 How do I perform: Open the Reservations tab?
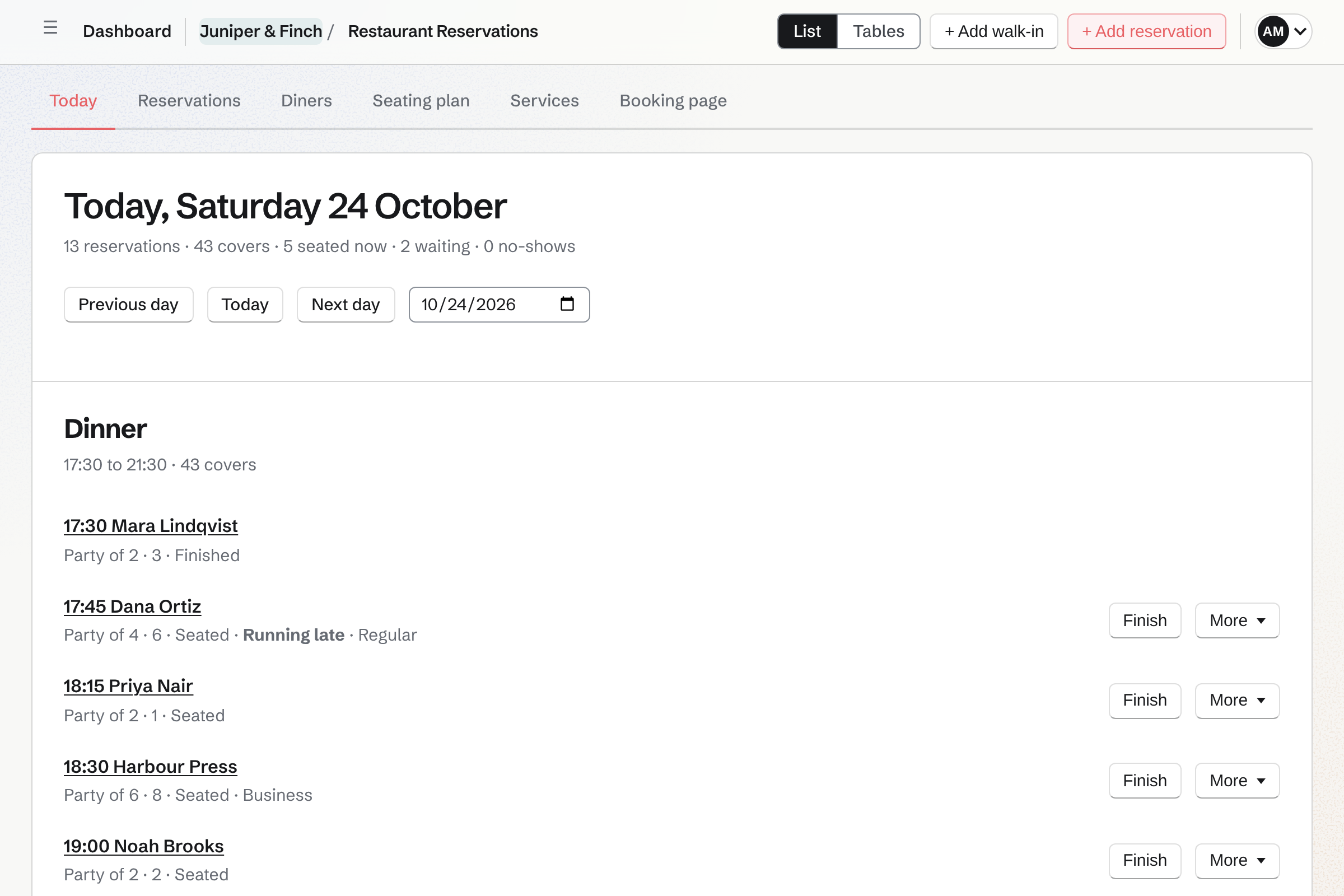pos(189,101)
